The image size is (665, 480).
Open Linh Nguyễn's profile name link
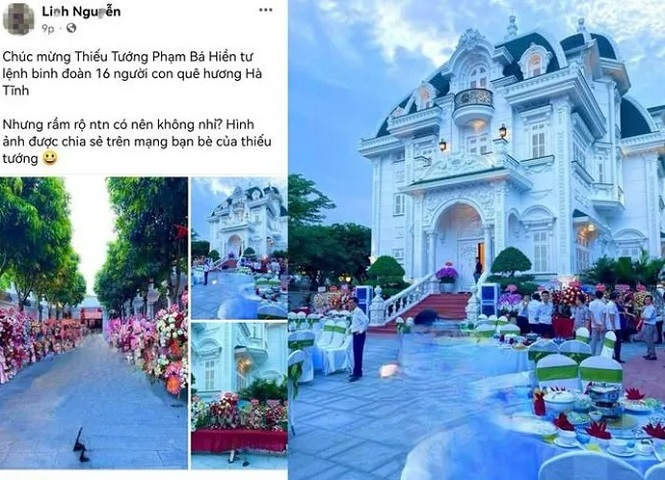[x=81, y=11]
